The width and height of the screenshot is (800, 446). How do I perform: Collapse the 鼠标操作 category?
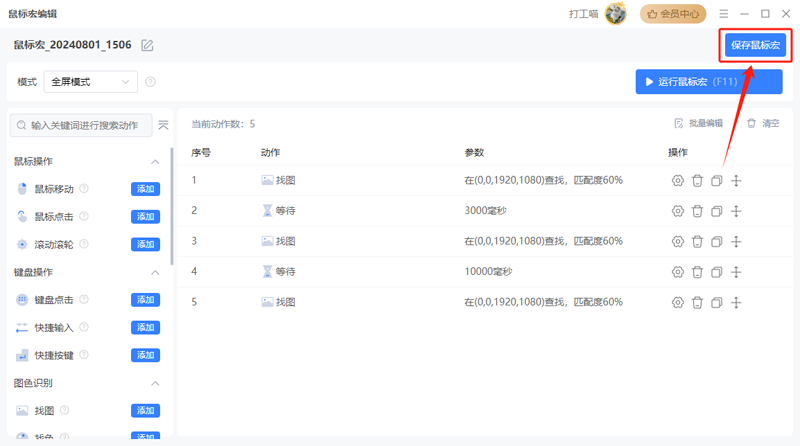(155, 162)
